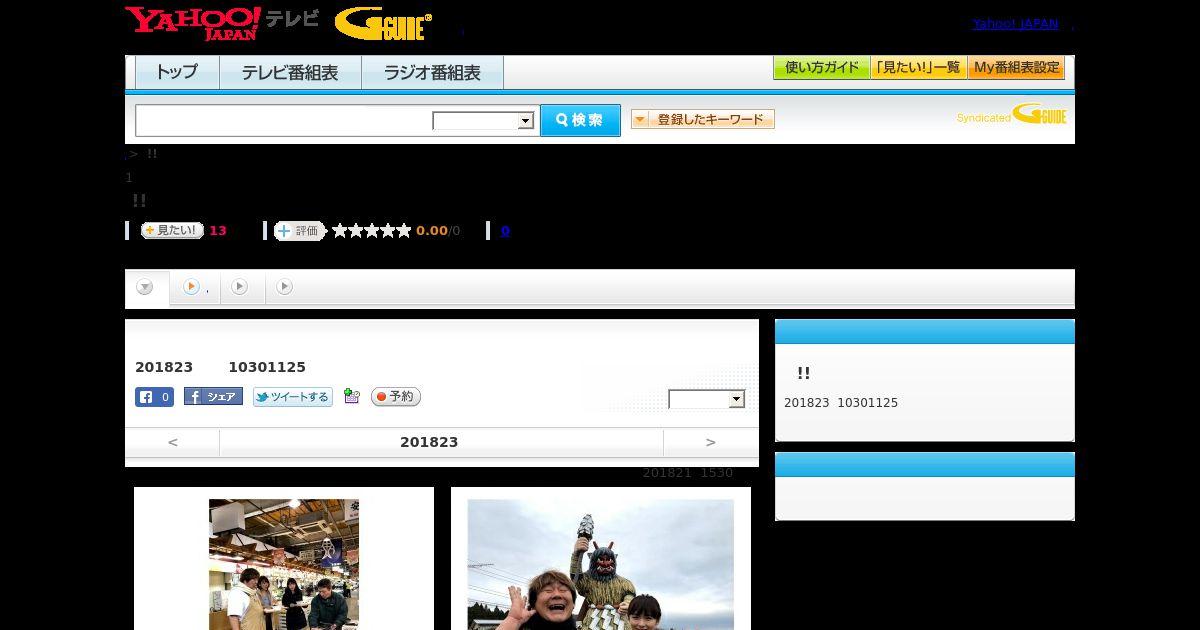Open the dropdown next to search field
This screenshot has width=1200, height=630.
(x=483, y=121)
